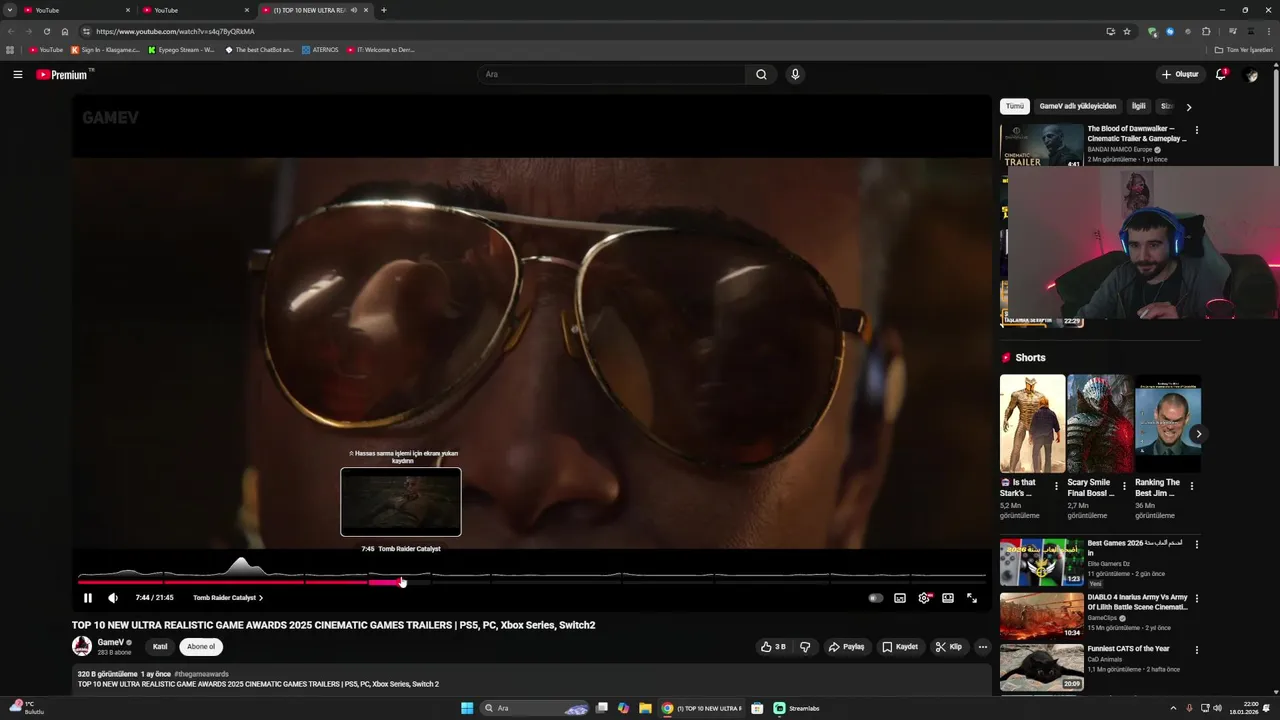Open Streamlabs from the taskbar
The image size is (1280, 720).
[x=797, y=708]
